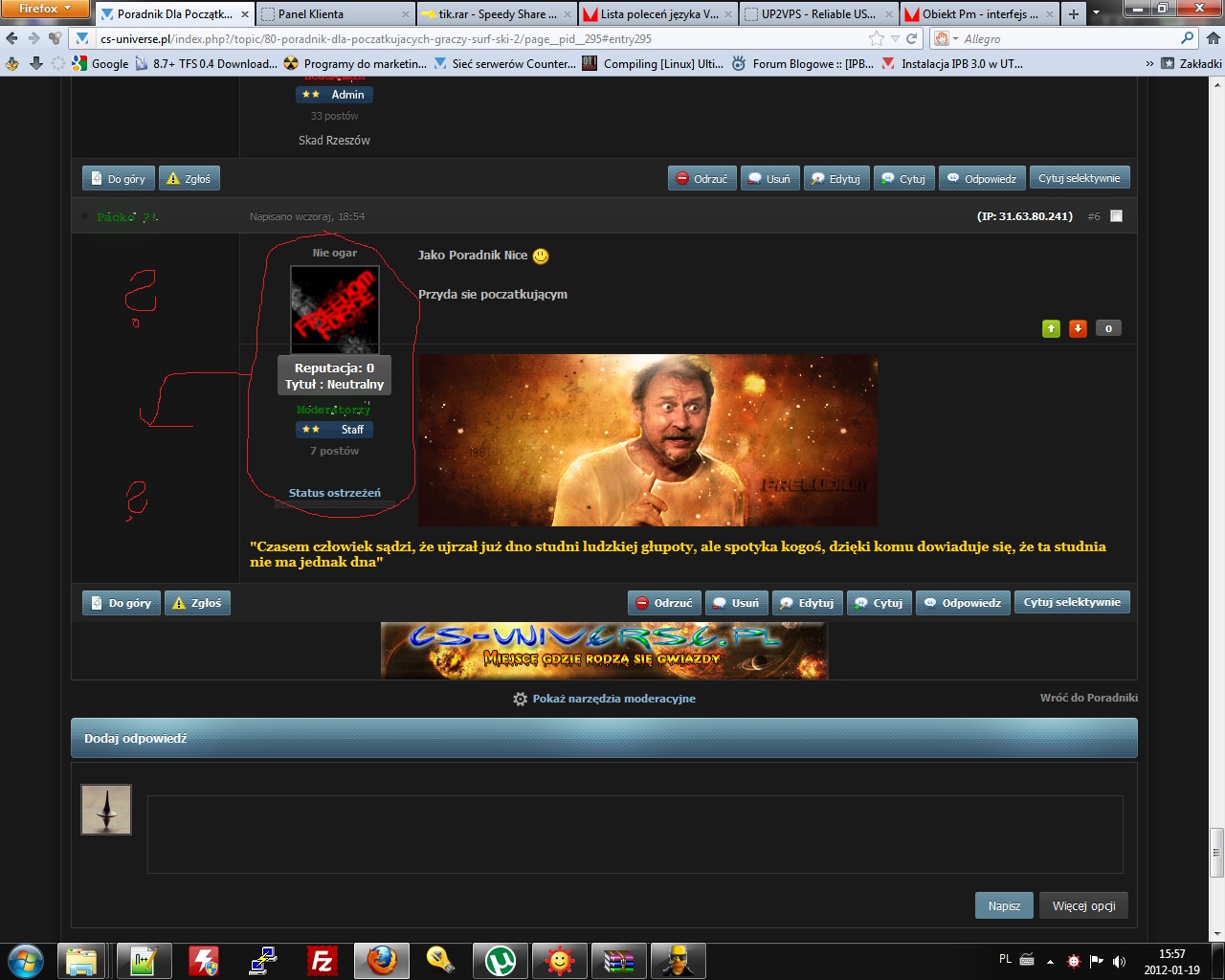Tick the checkbox for post #6
Screen dimensions: 1225x980
tap(1116, 216)
